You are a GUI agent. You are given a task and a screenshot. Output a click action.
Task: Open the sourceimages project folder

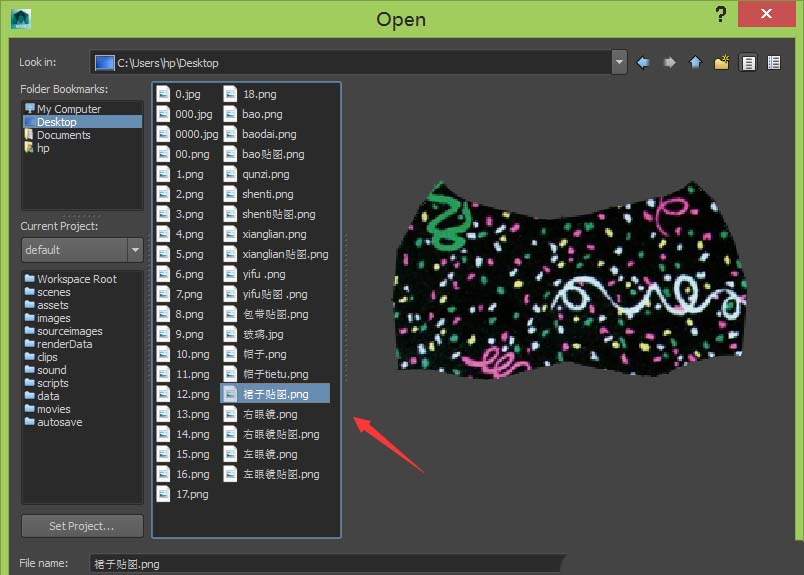point(64,331)
